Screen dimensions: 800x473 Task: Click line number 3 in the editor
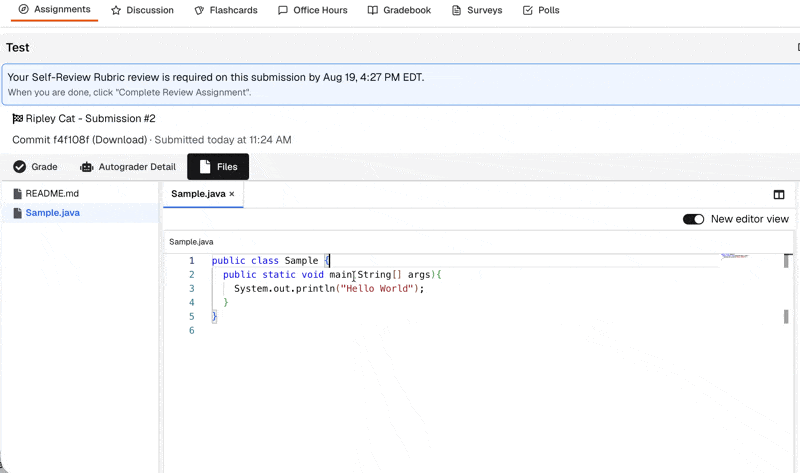pyautogui.click(x=192, y=289)
